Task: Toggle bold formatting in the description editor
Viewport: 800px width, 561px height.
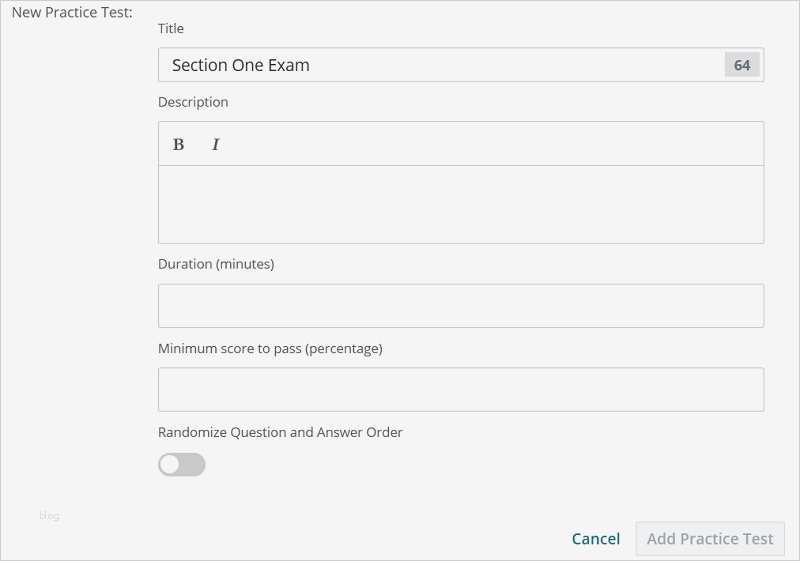Action: click(x=179, y=144)
